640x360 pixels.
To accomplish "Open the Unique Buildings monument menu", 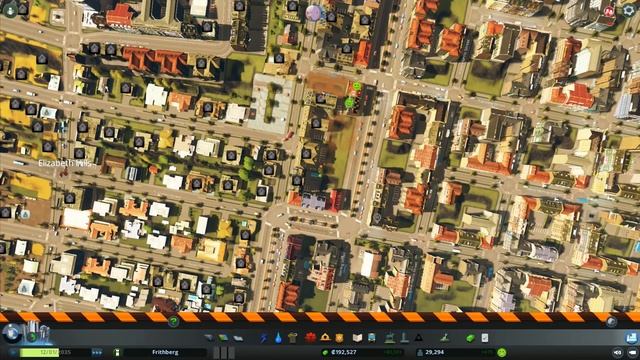I will pyautogui.click(x=404, y=338).
